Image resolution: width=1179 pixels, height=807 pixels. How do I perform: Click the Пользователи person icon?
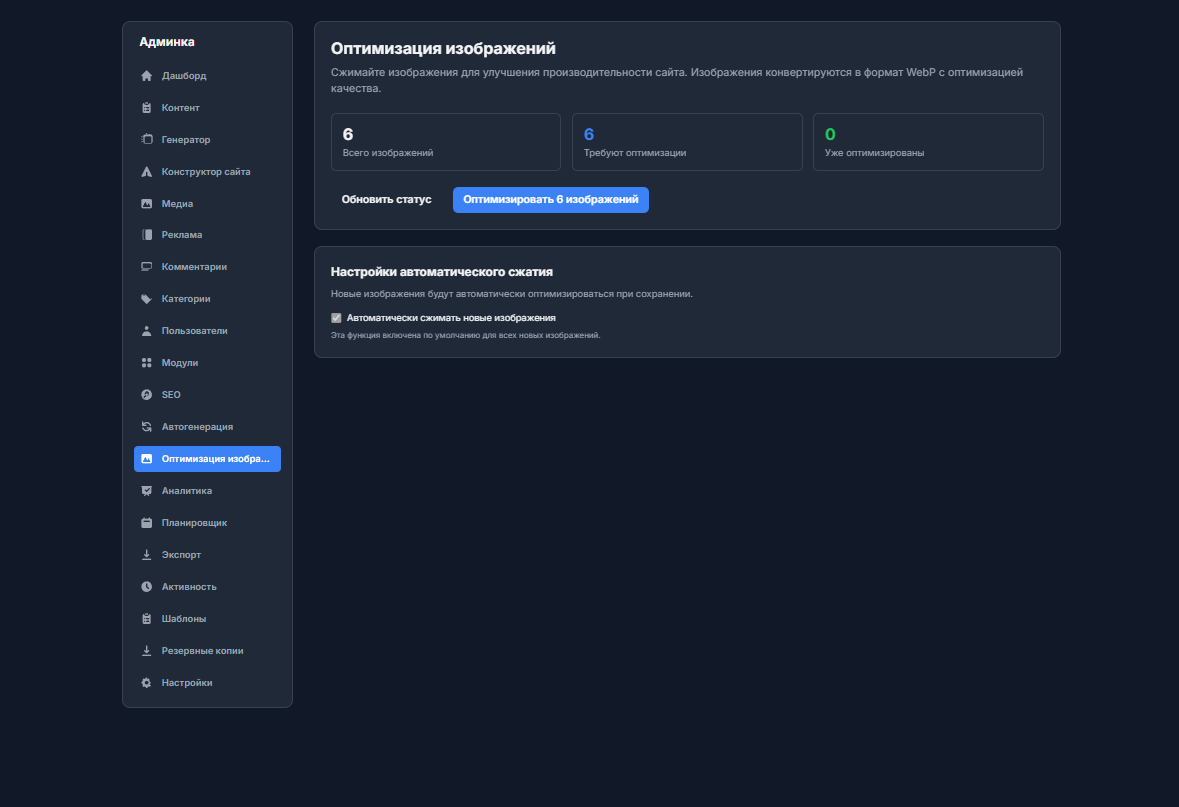click(x=146, y=331)
